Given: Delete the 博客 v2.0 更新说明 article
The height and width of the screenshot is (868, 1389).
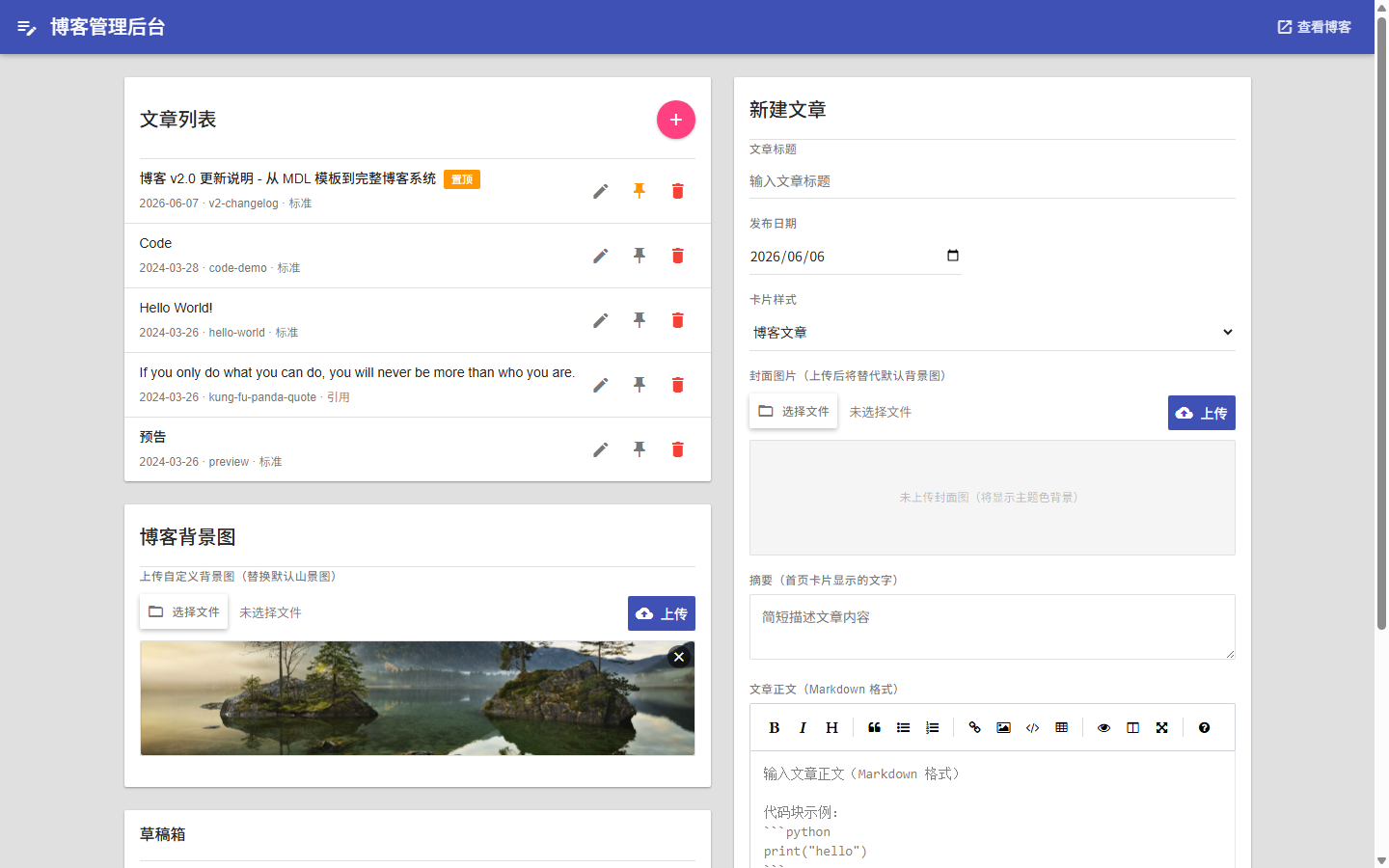Looking at the screenshot, I should tap(678, 191).
